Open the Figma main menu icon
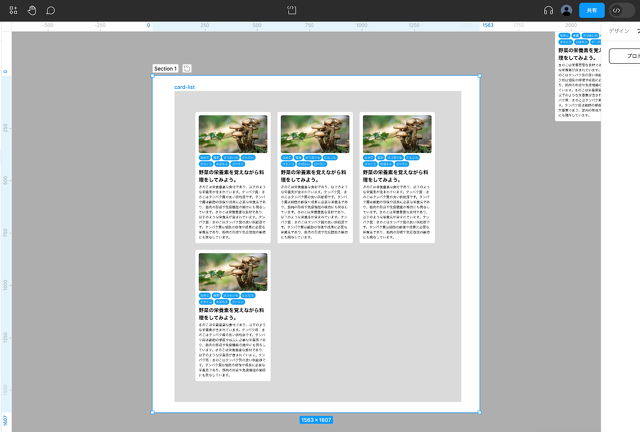Screen dimensions: 640x432 [x=12, y=10]
